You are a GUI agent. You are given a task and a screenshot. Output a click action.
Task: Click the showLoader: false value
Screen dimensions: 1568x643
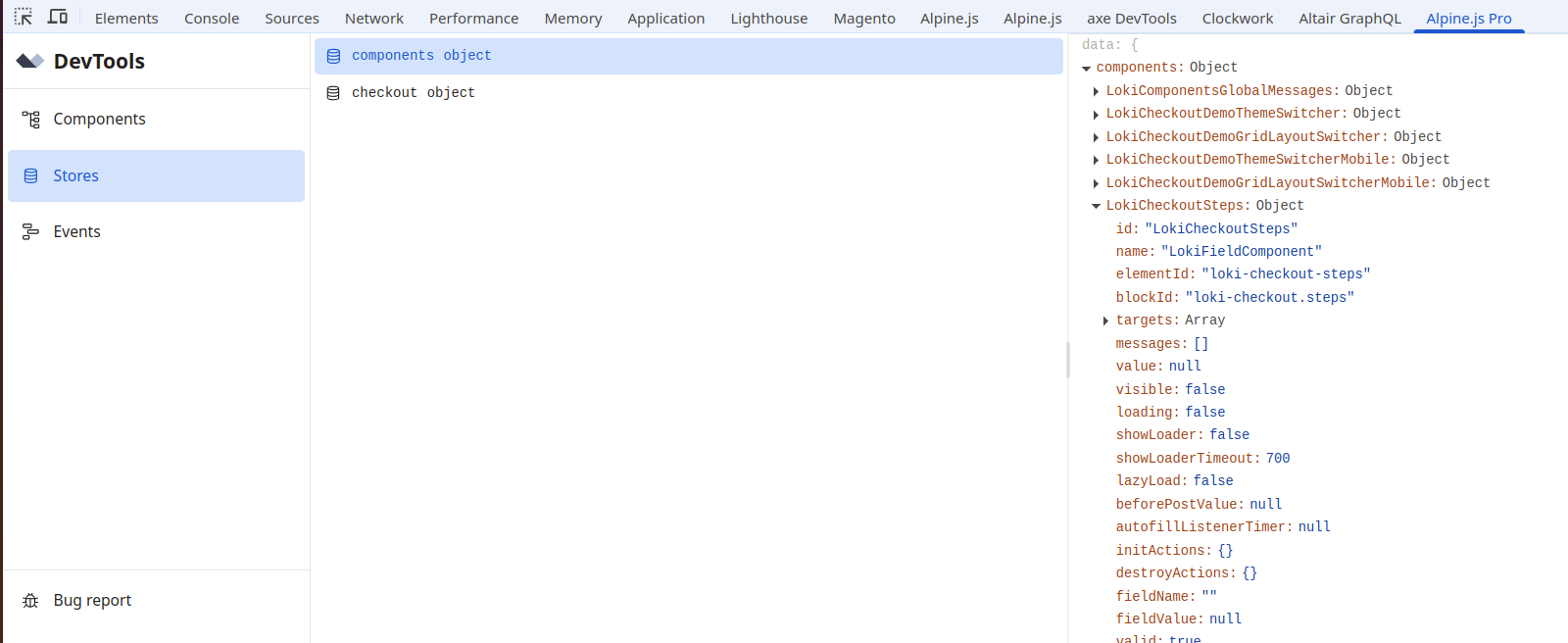(x=1230, y=435)
